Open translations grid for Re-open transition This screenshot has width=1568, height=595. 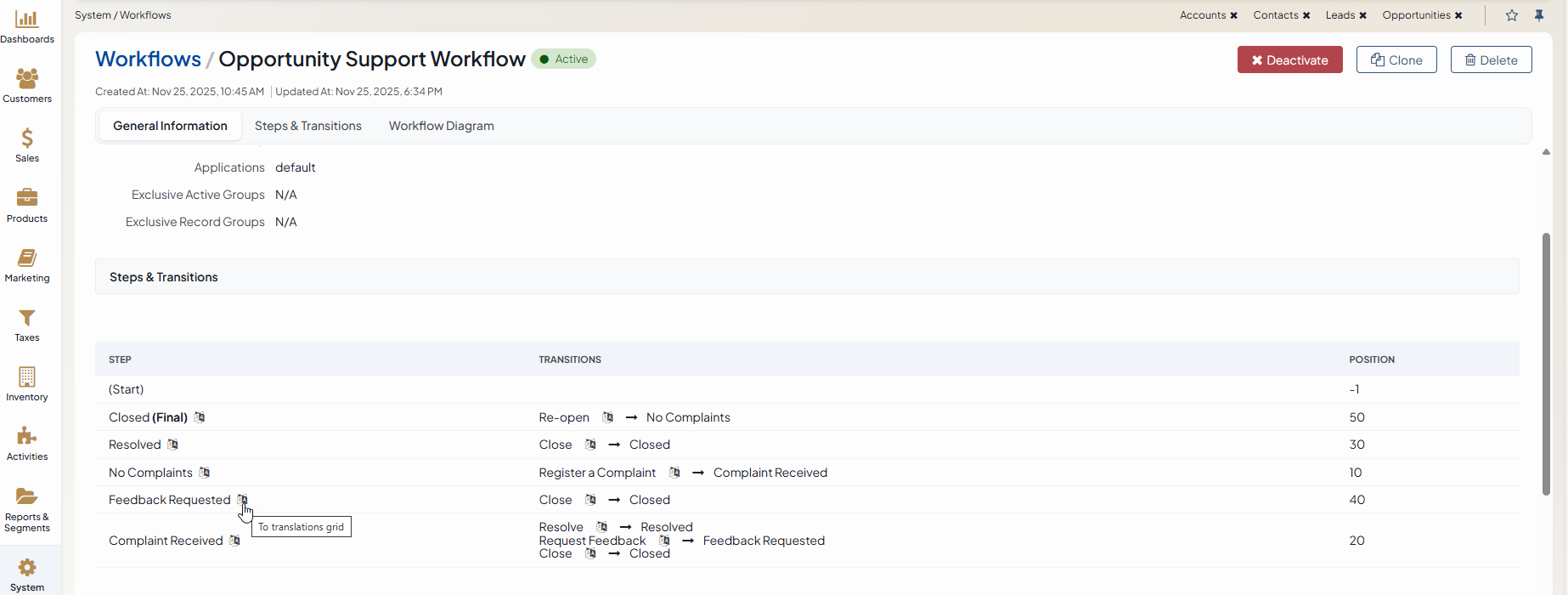[x=607, y=417]
